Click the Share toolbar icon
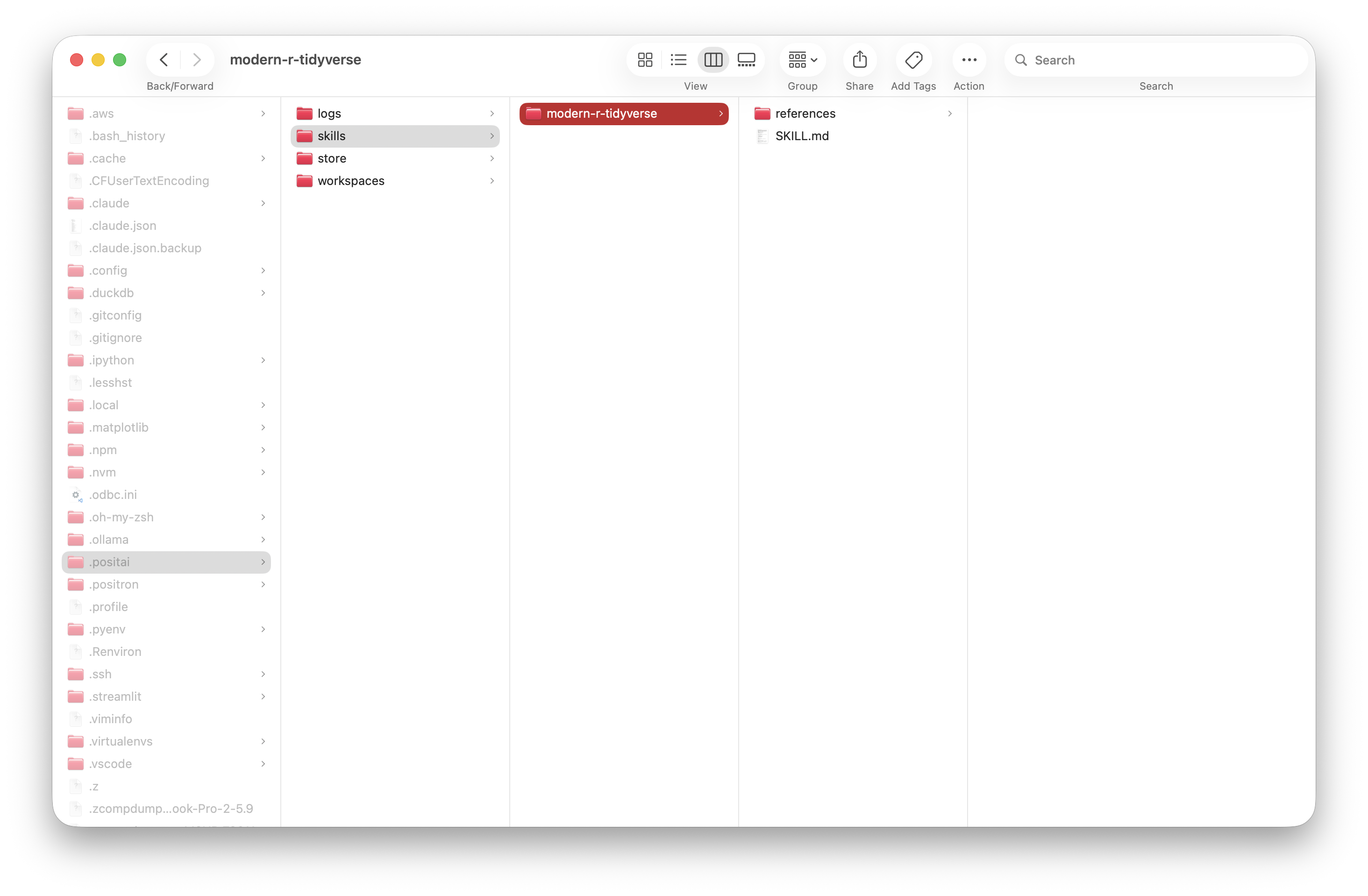 point(859,60)
